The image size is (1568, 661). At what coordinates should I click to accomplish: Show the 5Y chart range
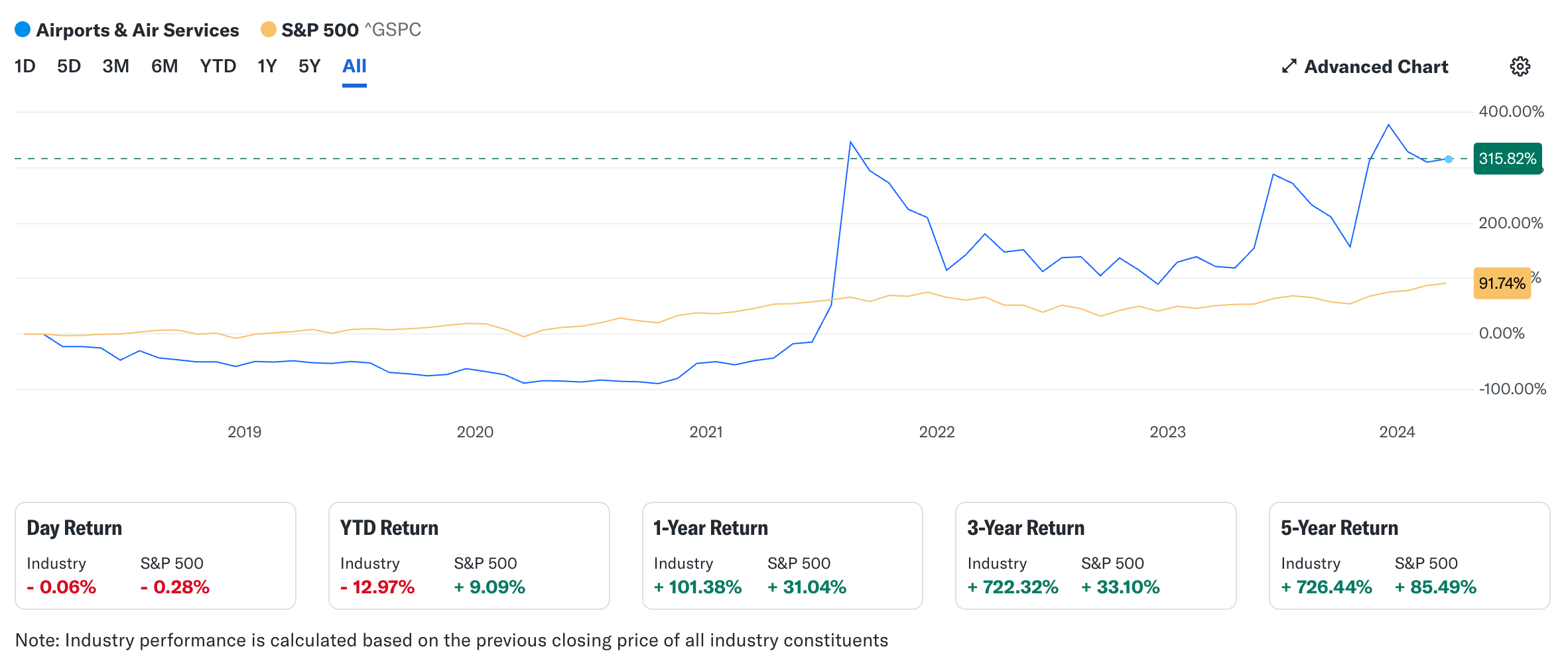pos(309,66)
